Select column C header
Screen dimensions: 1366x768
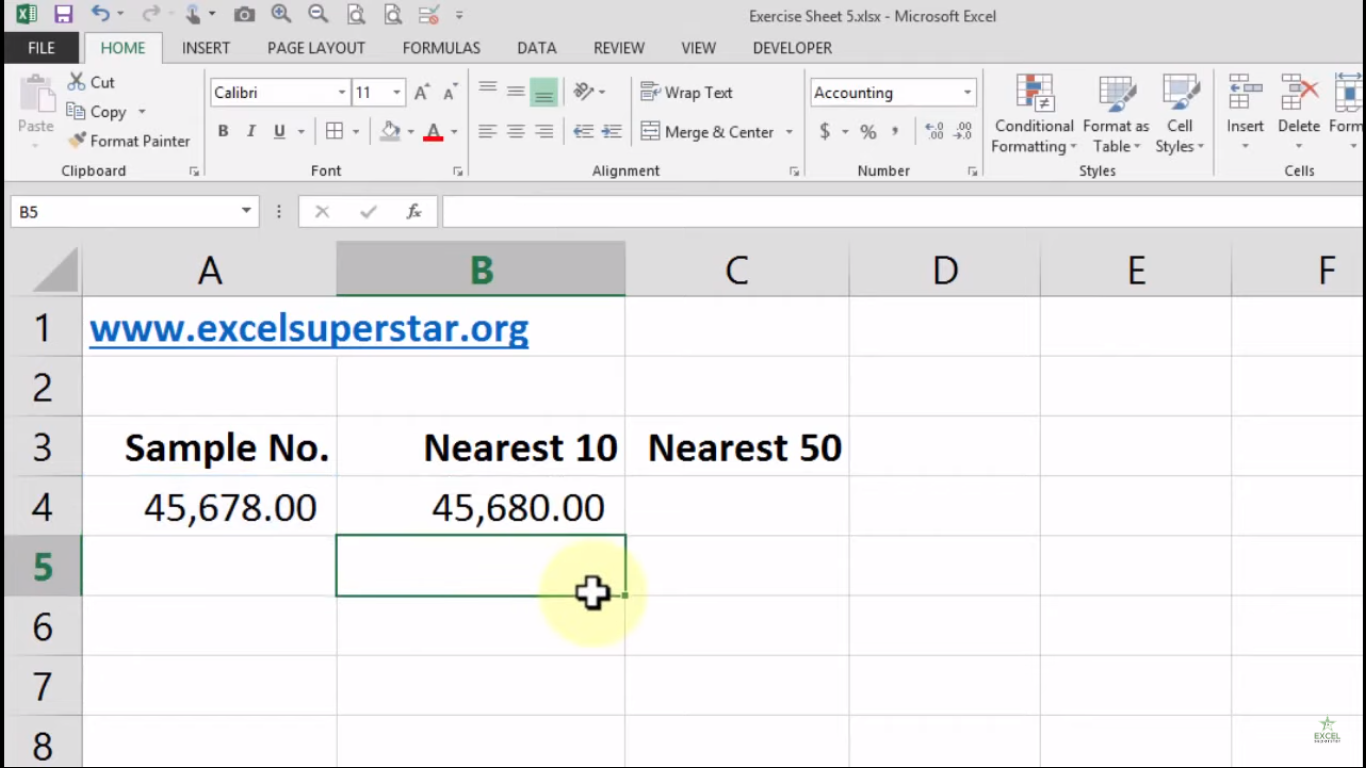pos(737,269)
